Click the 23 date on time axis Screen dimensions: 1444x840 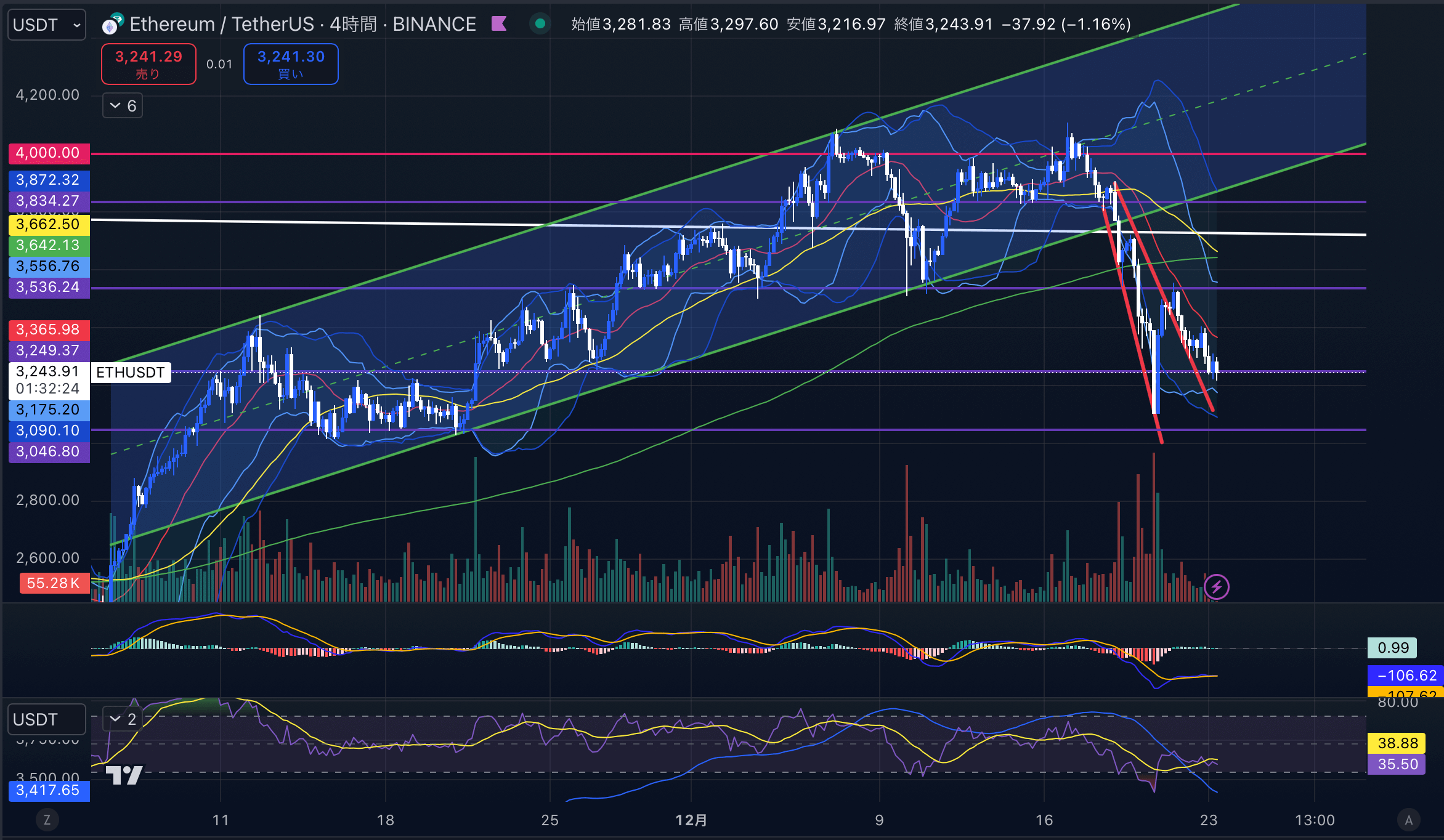pos(1209,820)
